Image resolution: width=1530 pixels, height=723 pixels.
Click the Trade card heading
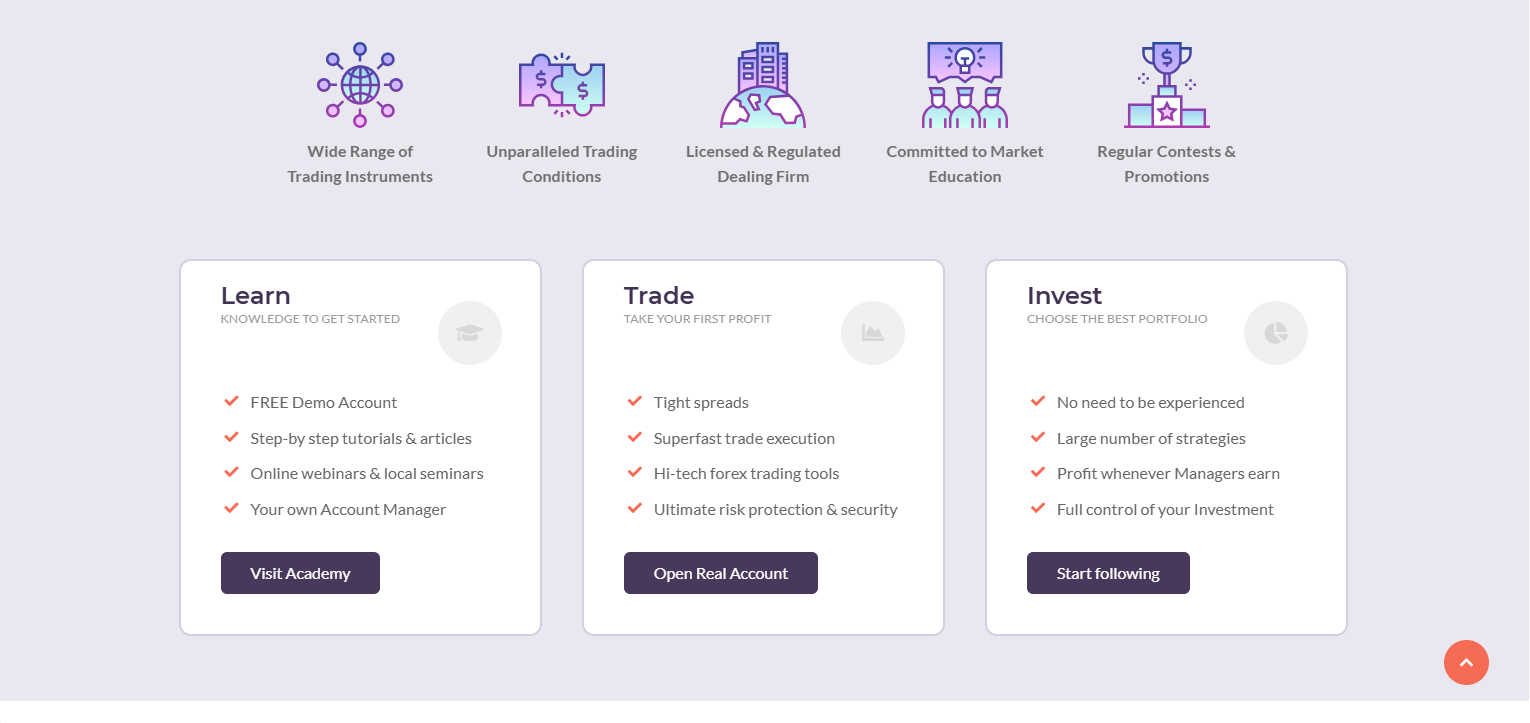pos(659,296)
